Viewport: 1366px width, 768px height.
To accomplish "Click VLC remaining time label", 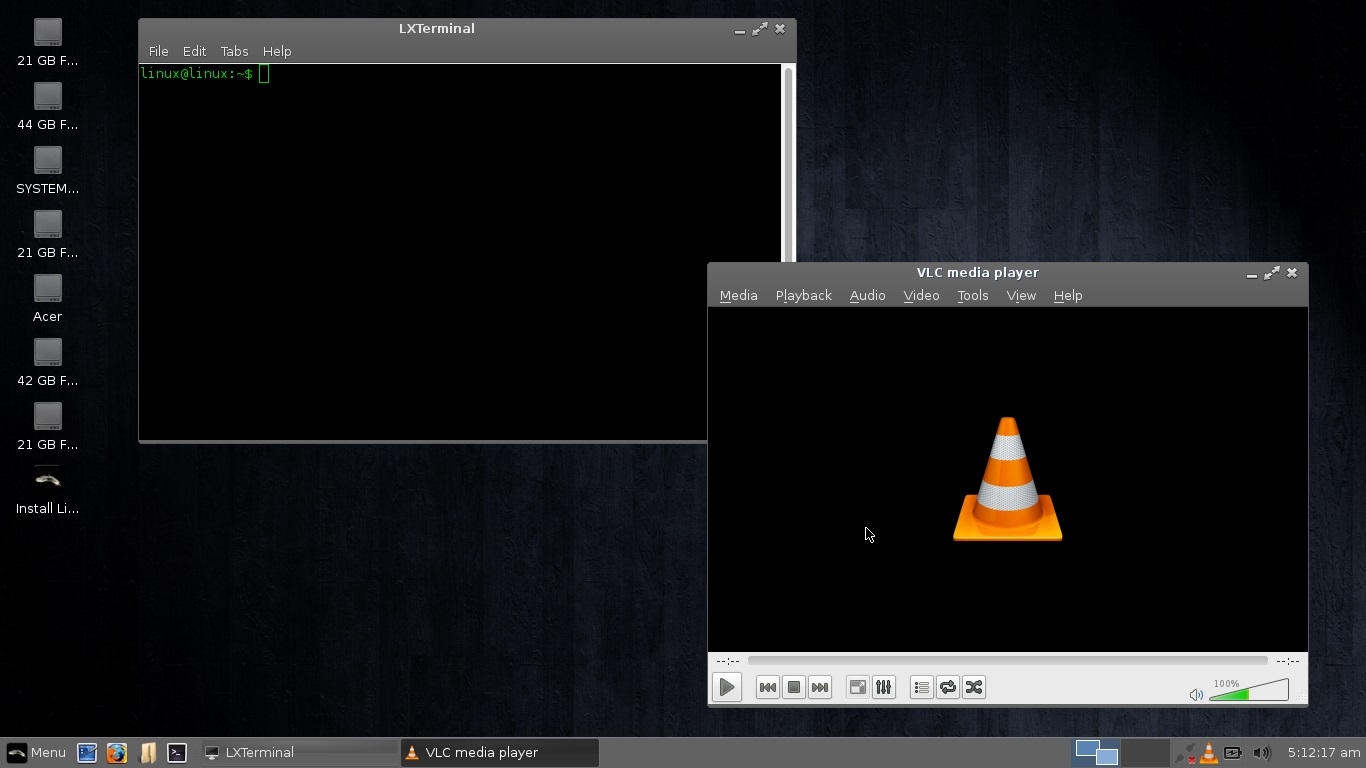I will click(x=1288, y=661).
